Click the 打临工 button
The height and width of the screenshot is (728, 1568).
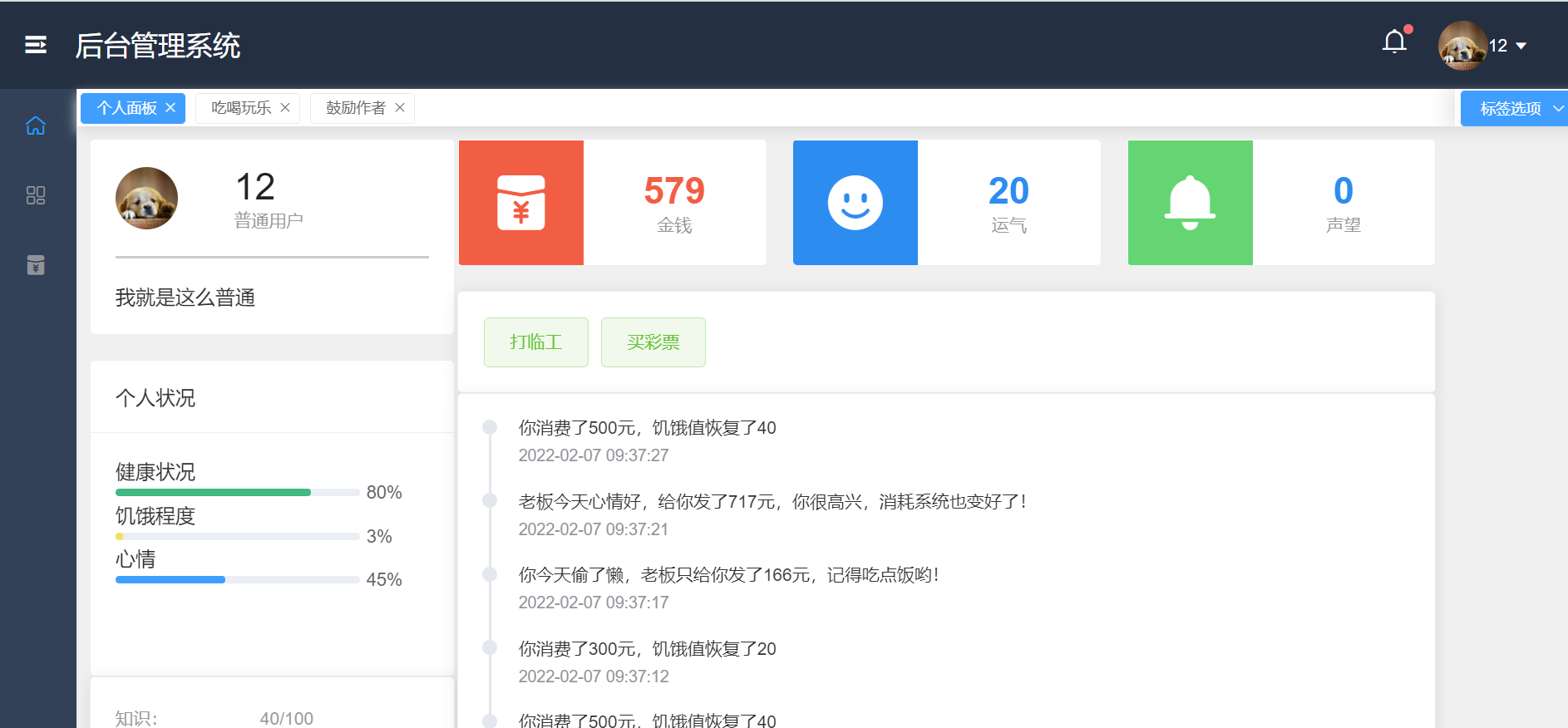(x=536, y=342)
